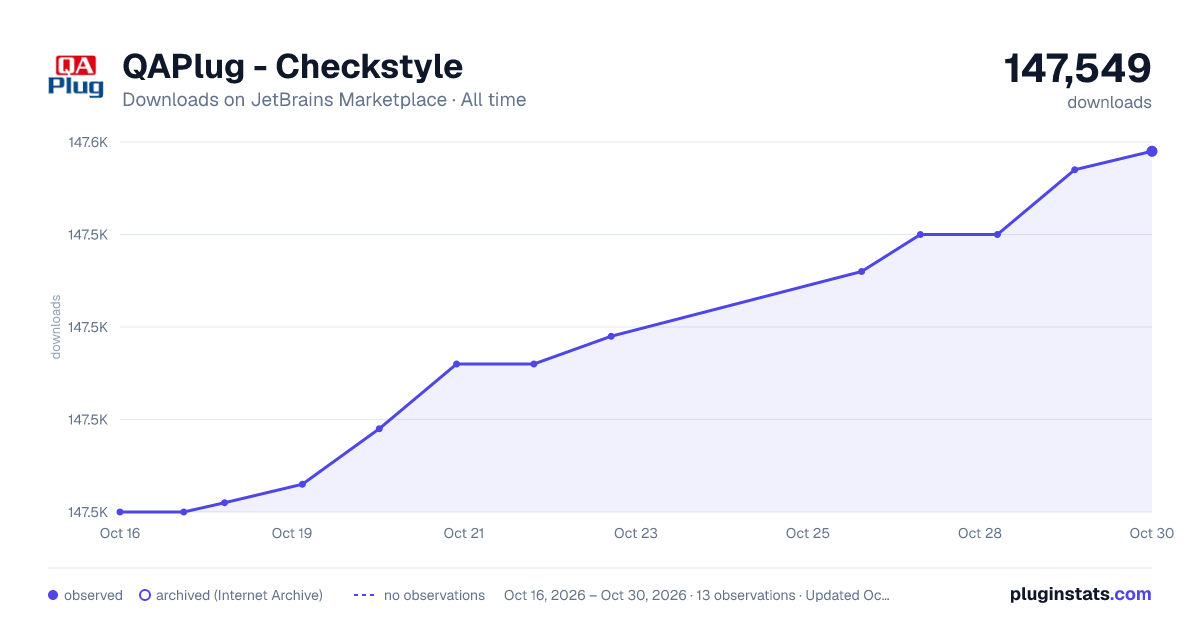Select the data point between Oct 28 and Oct 30
This screenshot has height=630, width=1200.
coord(1074,170)
